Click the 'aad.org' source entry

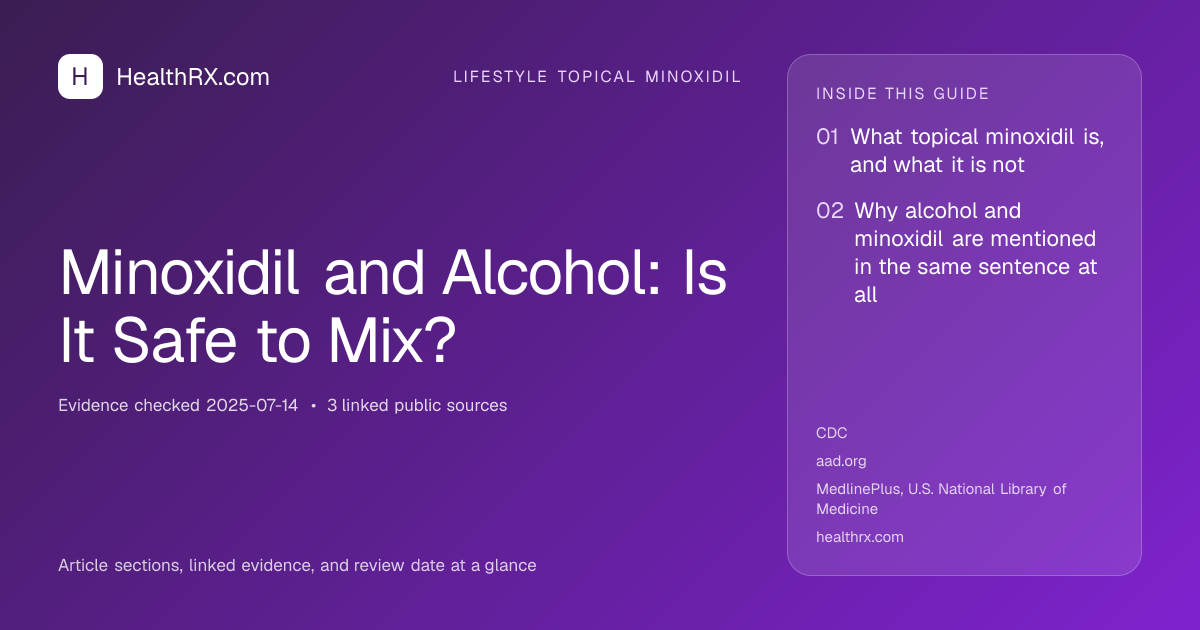[x=841, y=461]
